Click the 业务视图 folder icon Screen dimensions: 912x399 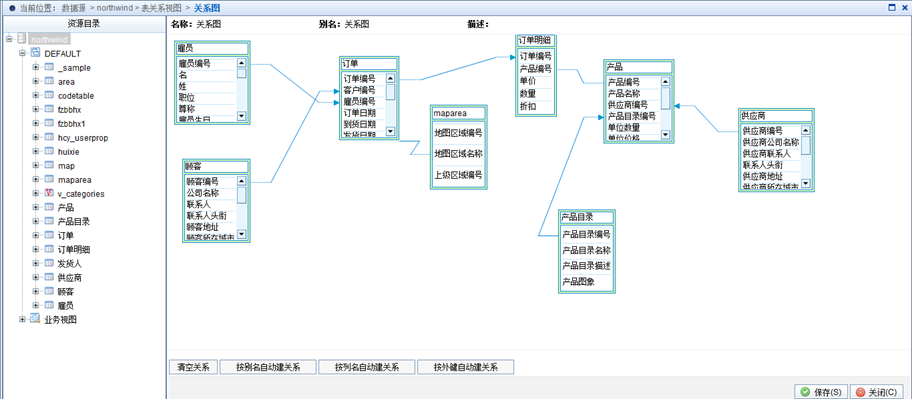pyautogui.click(x=35, y=319)
